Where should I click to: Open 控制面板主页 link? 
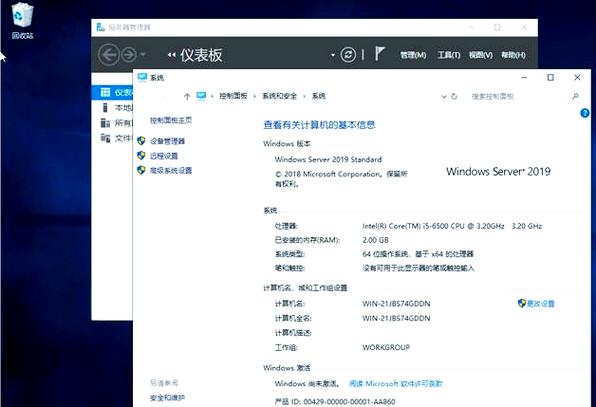click(171, 120)
